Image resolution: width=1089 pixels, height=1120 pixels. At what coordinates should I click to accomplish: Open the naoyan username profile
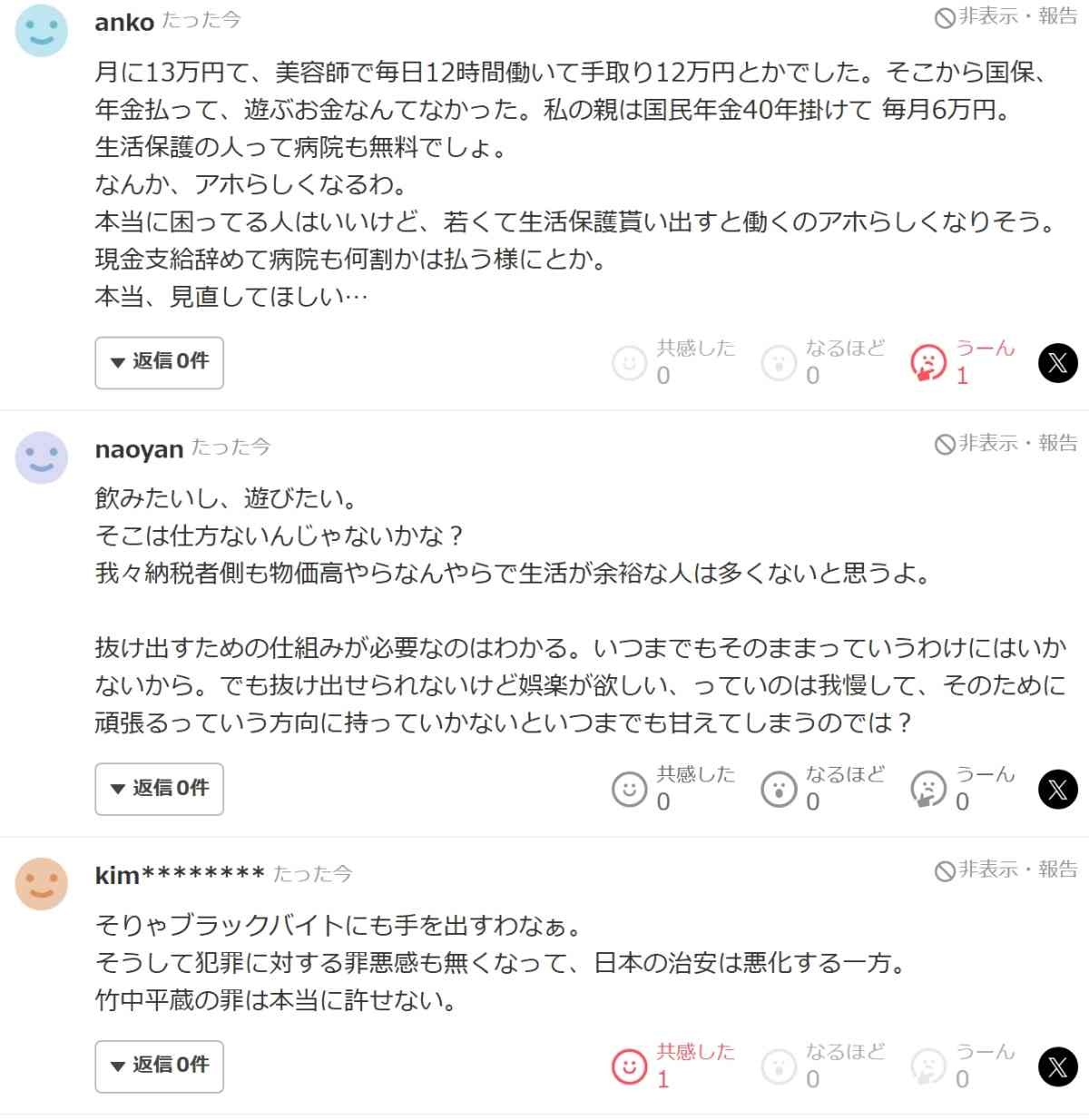[139, 449]
